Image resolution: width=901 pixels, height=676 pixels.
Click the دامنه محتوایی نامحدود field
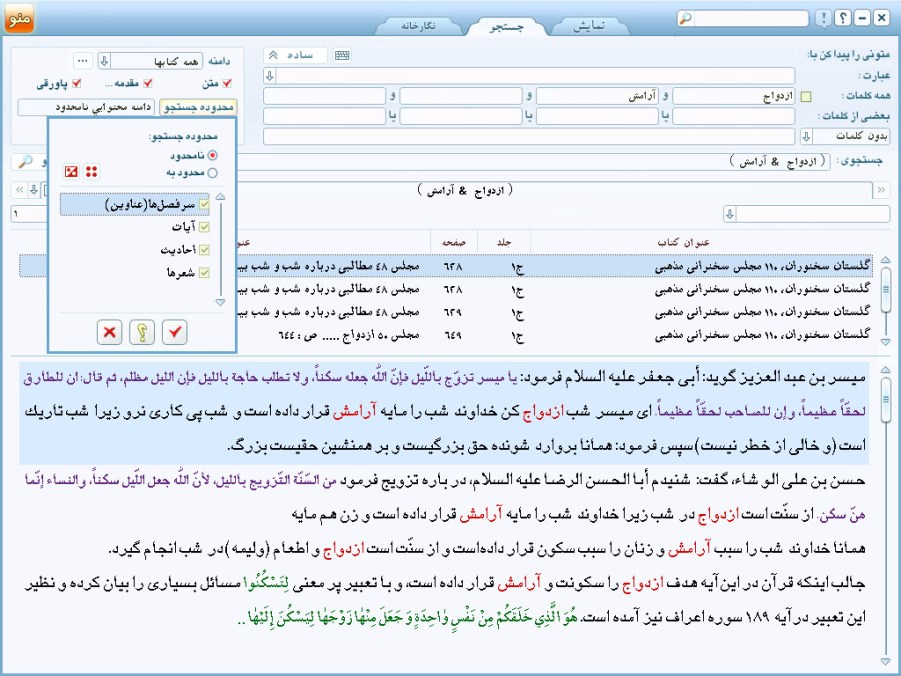86,107
